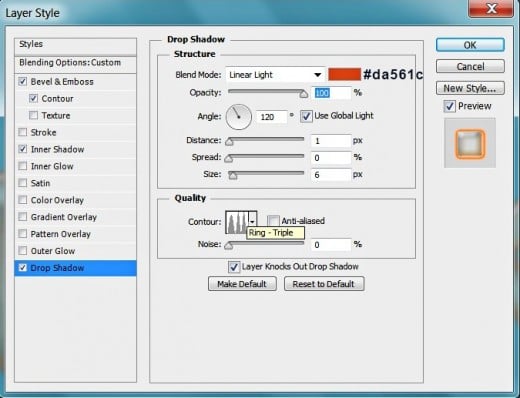The width and height of the screenshot is (520, 398).
Task: Click the Spread slider handle
Action: point(229,158)
